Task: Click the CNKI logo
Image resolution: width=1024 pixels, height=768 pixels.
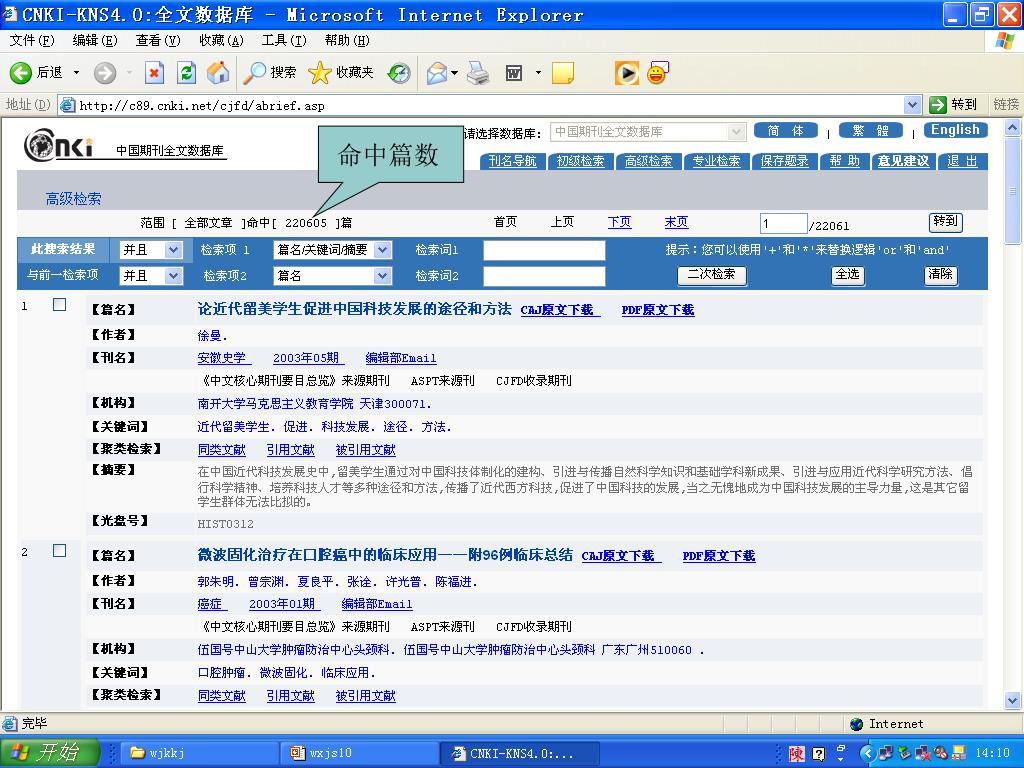Action: pyautogui.click(x=59, y=145)
